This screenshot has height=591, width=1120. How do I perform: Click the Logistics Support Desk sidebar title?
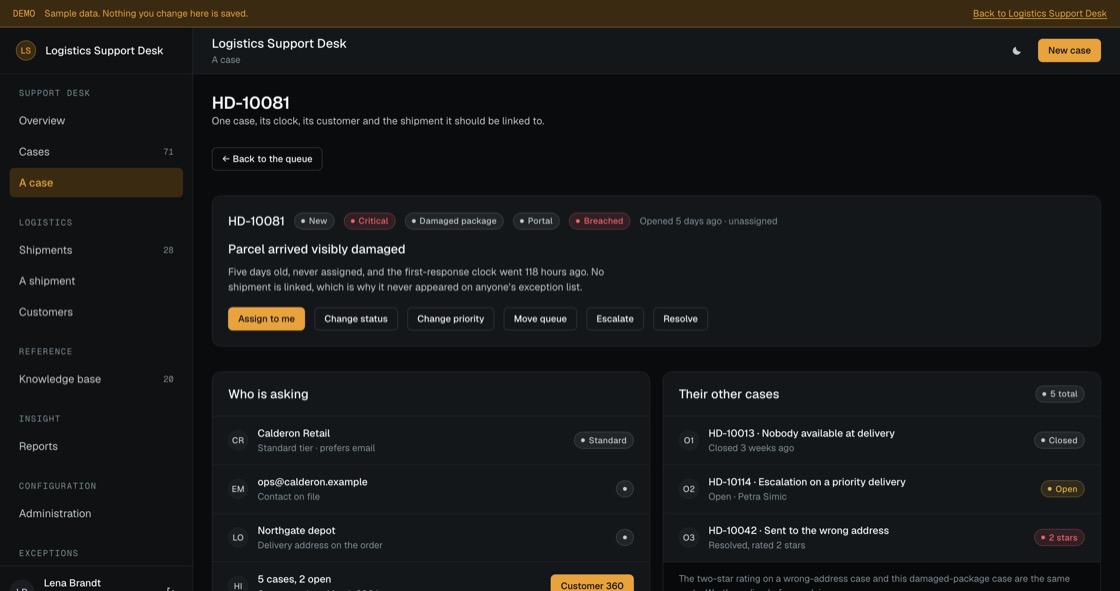(x=104, y=51)
